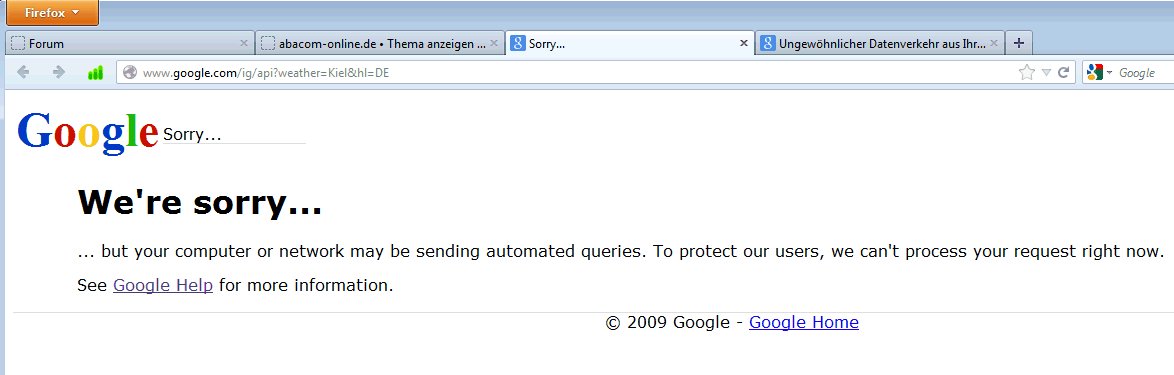
Task: Switch to the abacom-online.de tab
Action: pos(380,43)
